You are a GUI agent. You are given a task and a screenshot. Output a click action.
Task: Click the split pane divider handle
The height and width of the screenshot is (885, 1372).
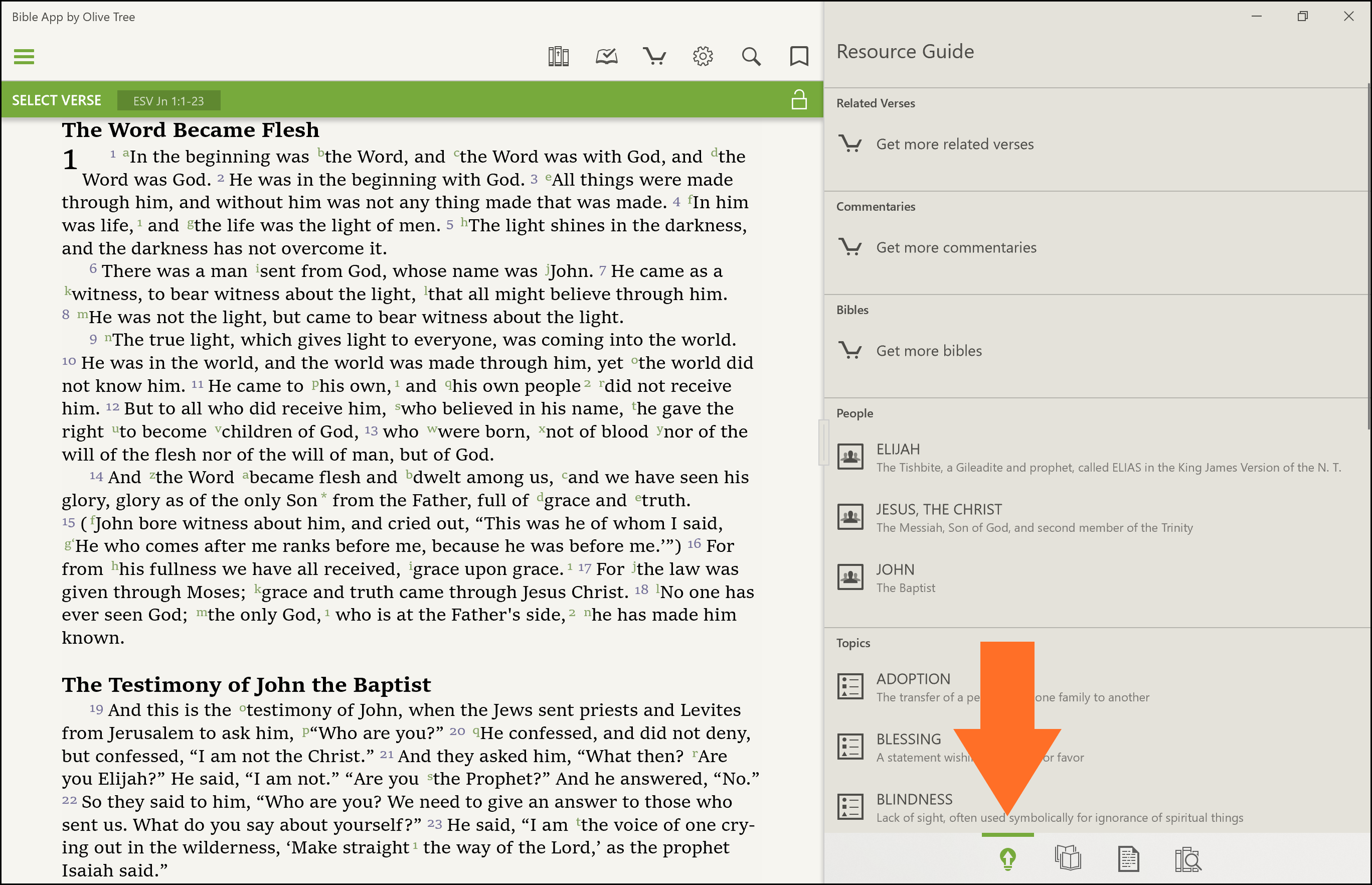823,442
